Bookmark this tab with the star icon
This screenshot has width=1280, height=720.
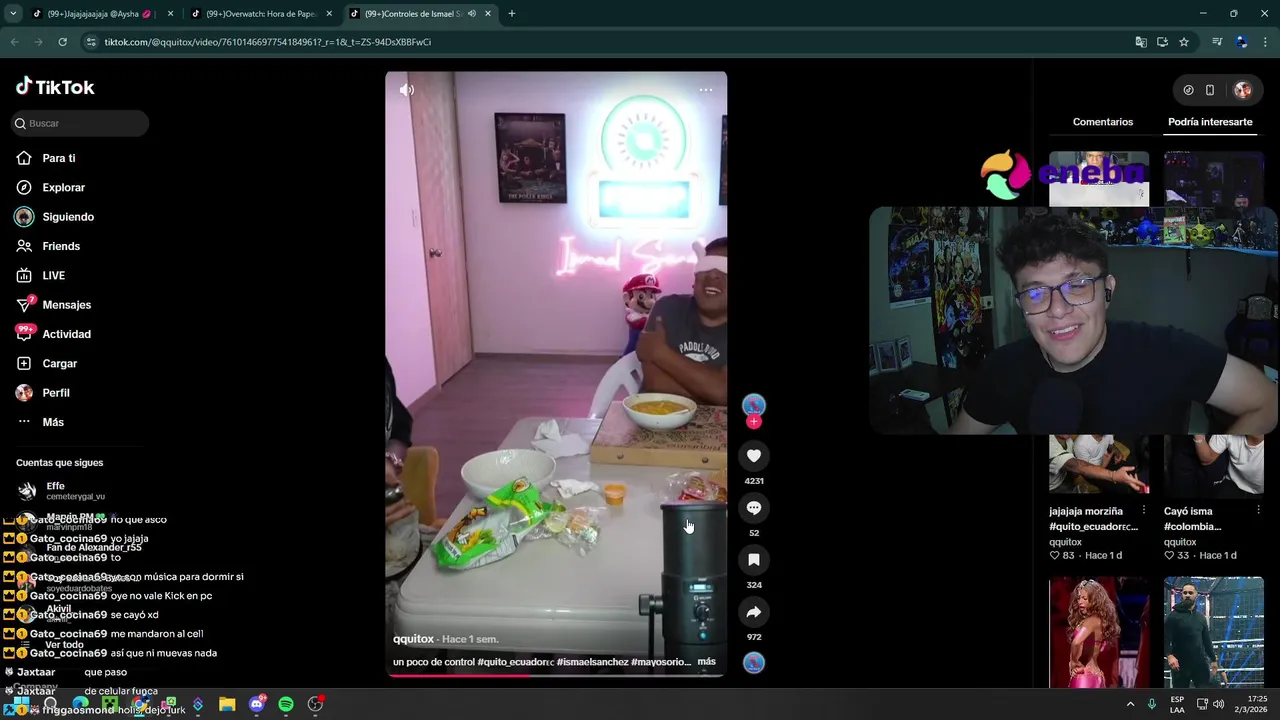[1184, 42]
